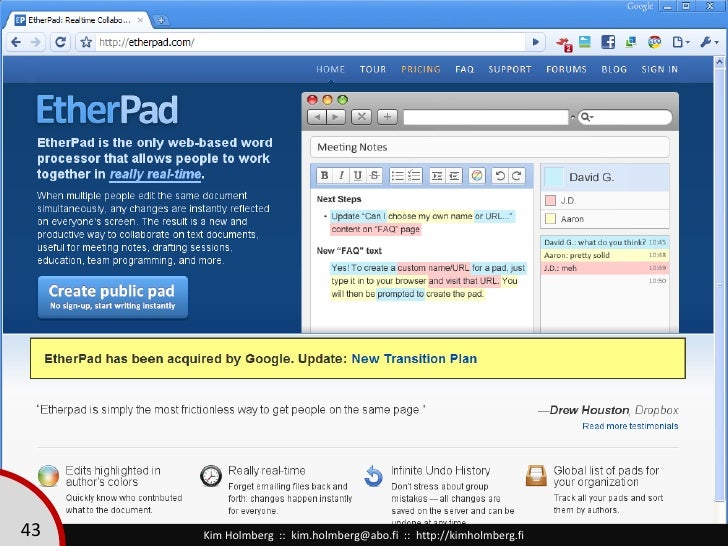The image size is (728, 546).
Task: Close the EtherPad browser tab
Action: point(140,20)
